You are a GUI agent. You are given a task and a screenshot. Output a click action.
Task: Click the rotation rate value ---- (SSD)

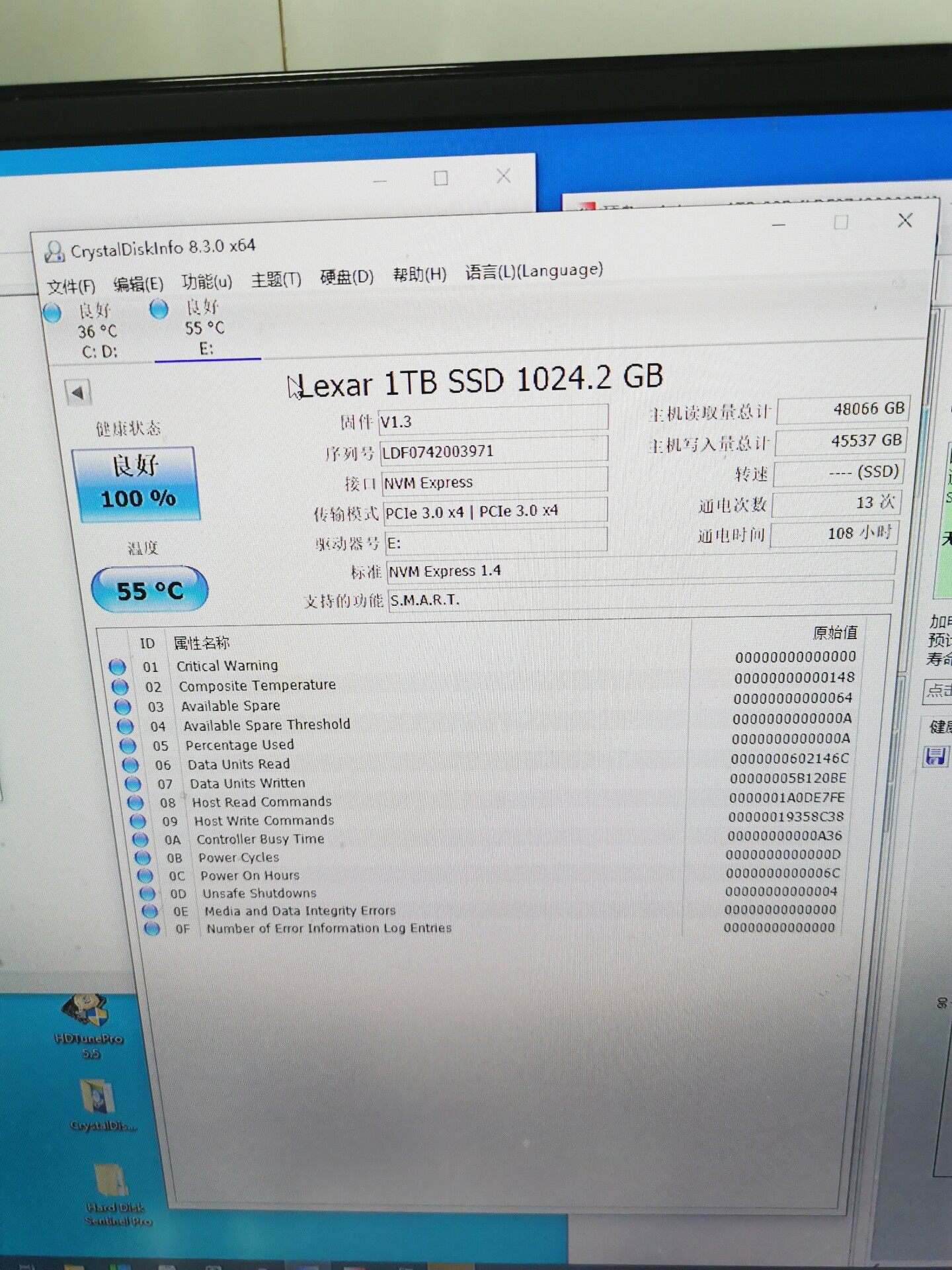[x=838, y=472]
